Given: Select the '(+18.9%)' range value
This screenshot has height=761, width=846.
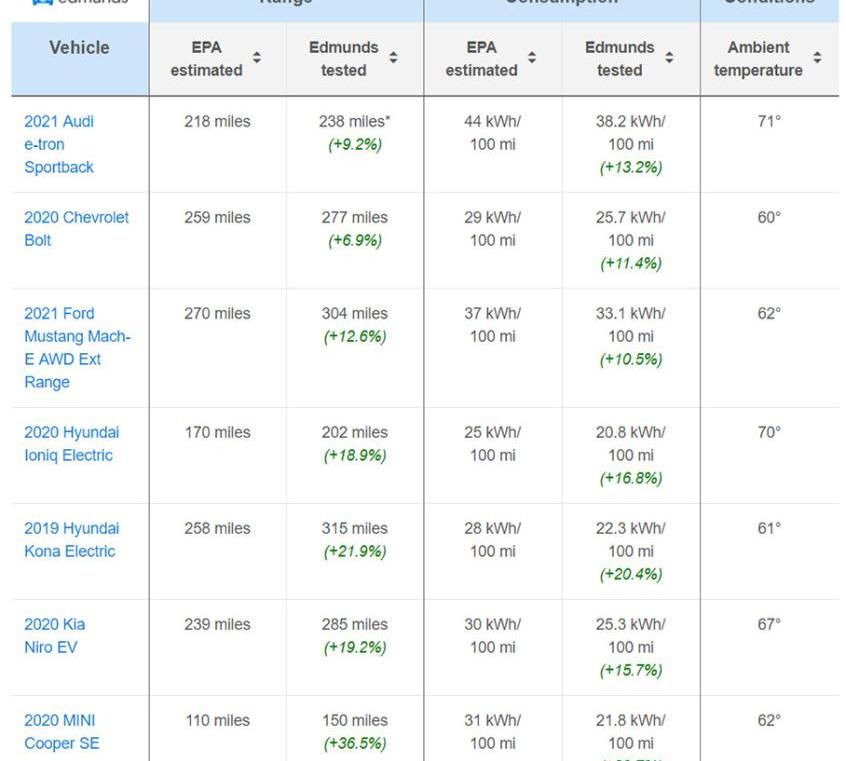Looking at the screenshot, I should [354, 456].
